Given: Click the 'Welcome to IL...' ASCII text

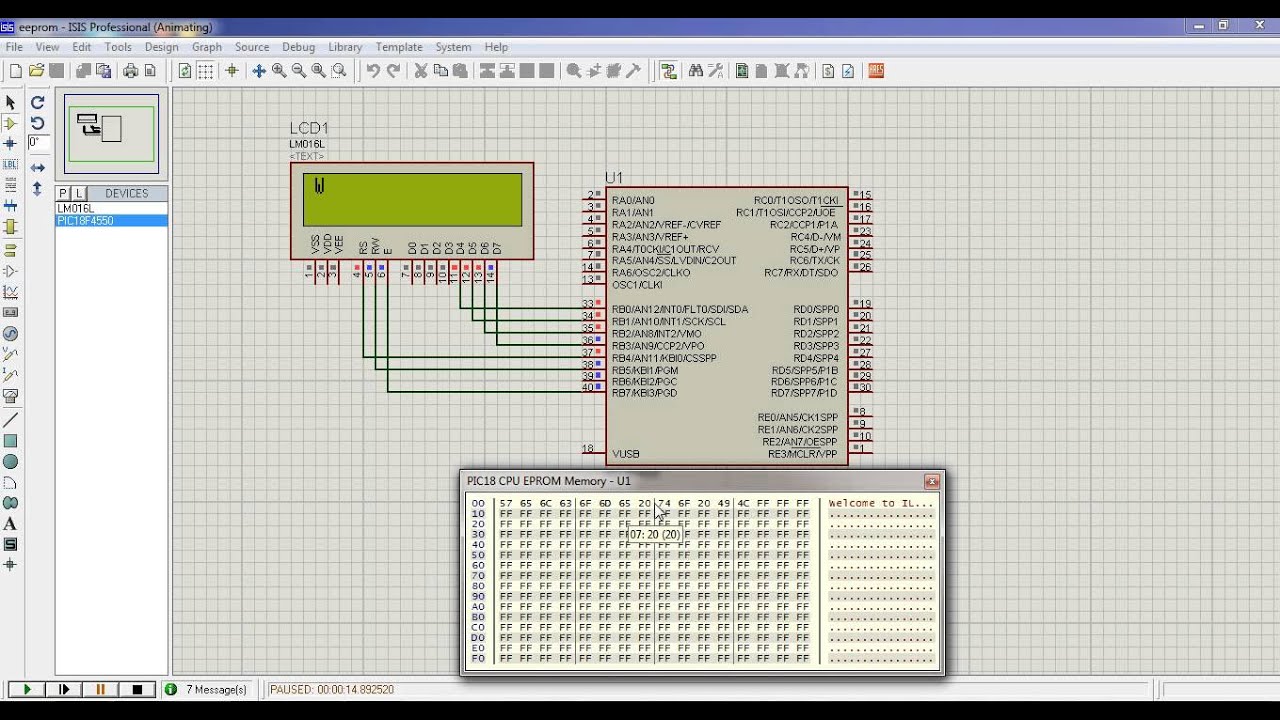Looking at the screenshot, I should pos(880,504).
